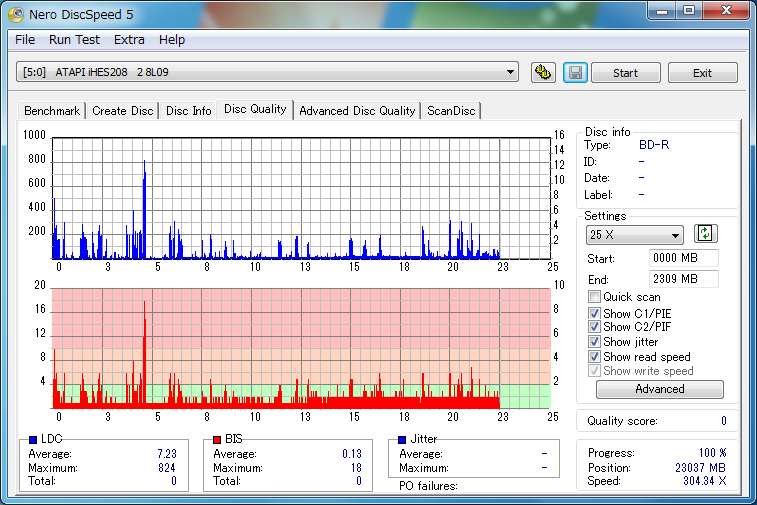Click the Advanced settings button
The height and width of the screenshot is (505, 757).
coord(659,389)
